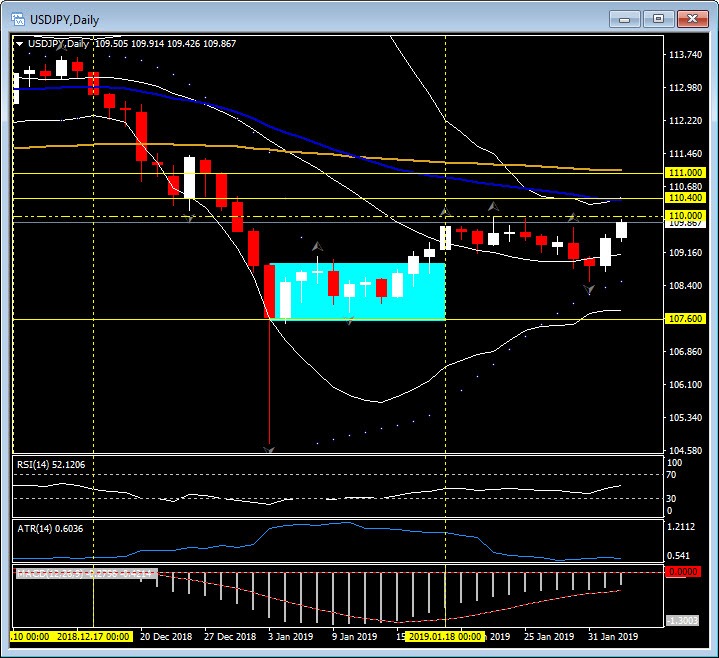Click the -1.3003 MACD scale label
The image size is (719, 658).
coord(682,620)
